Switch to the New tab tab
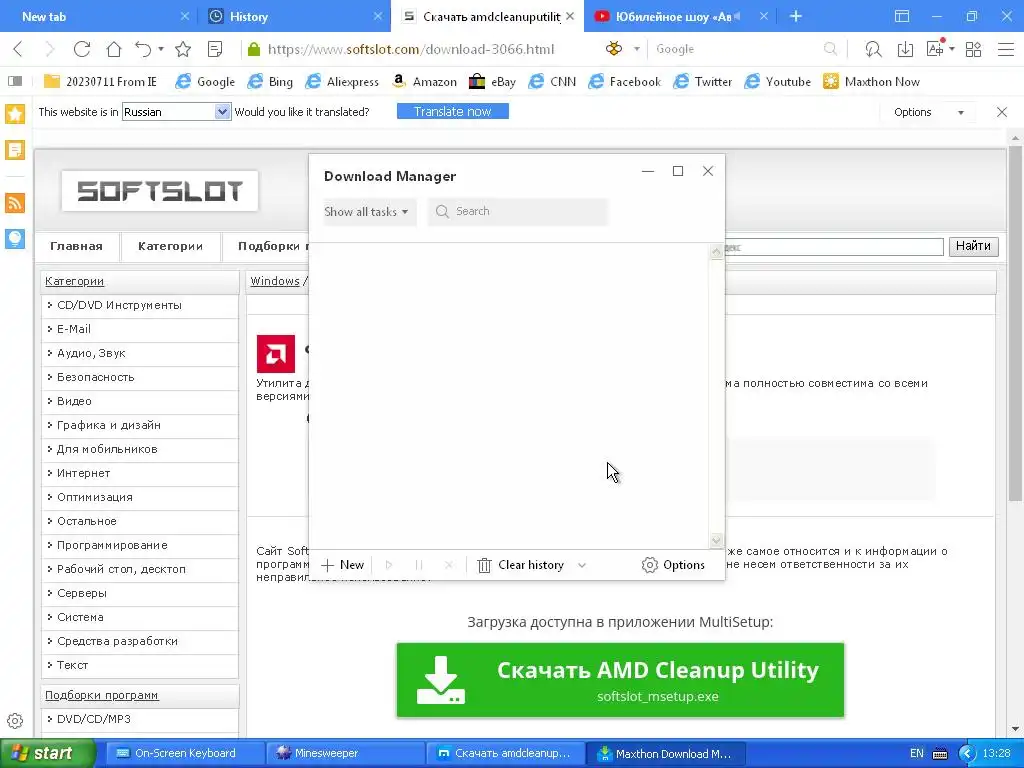Screen dimensions: 1024x768 97,16
